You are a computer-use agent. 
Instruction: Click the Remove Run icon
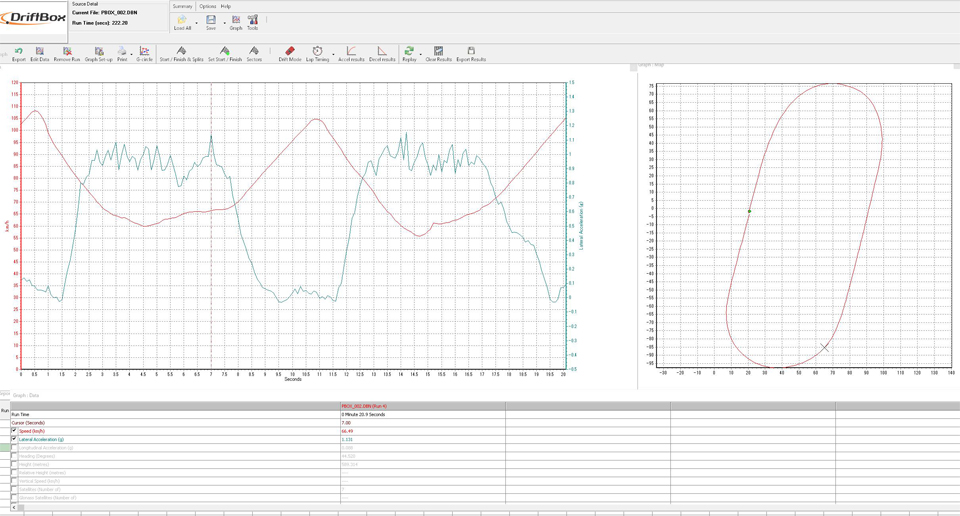click(x=67, y=53)
